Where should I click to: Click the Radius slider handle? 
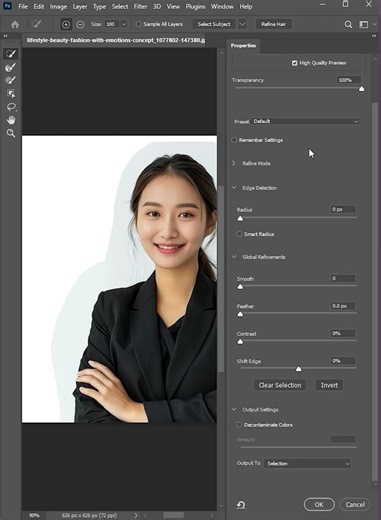coord(240,219)
